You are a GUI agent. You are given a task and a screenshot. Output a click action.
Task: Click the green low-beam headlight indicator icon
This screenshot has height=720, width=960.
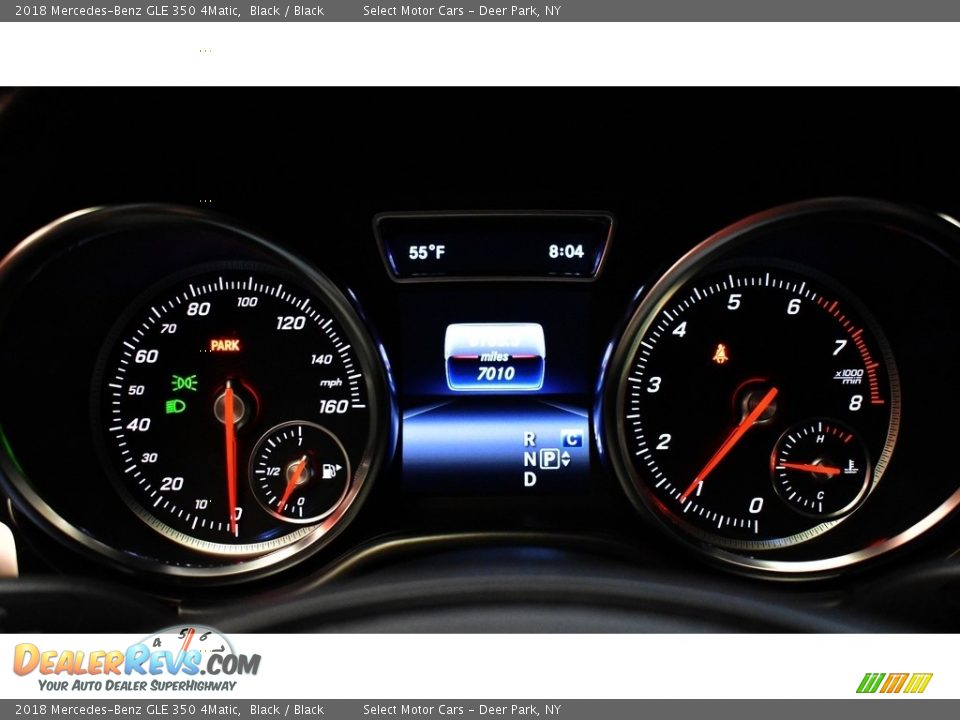[176, 406]
